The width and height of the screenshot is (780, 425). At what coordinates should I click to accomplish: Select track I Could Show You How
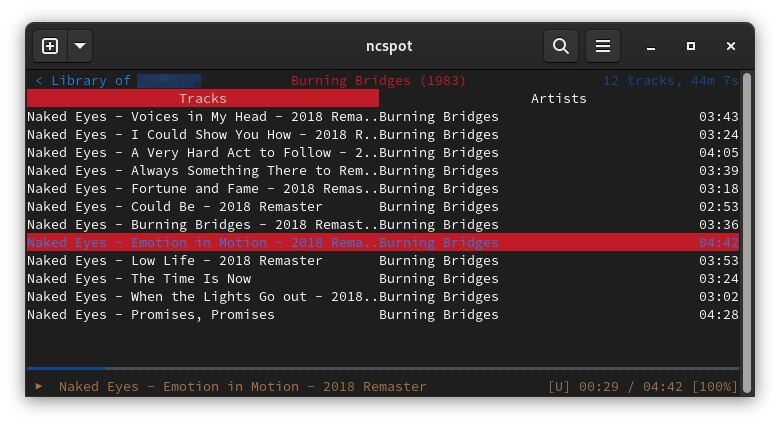[200, 135]
